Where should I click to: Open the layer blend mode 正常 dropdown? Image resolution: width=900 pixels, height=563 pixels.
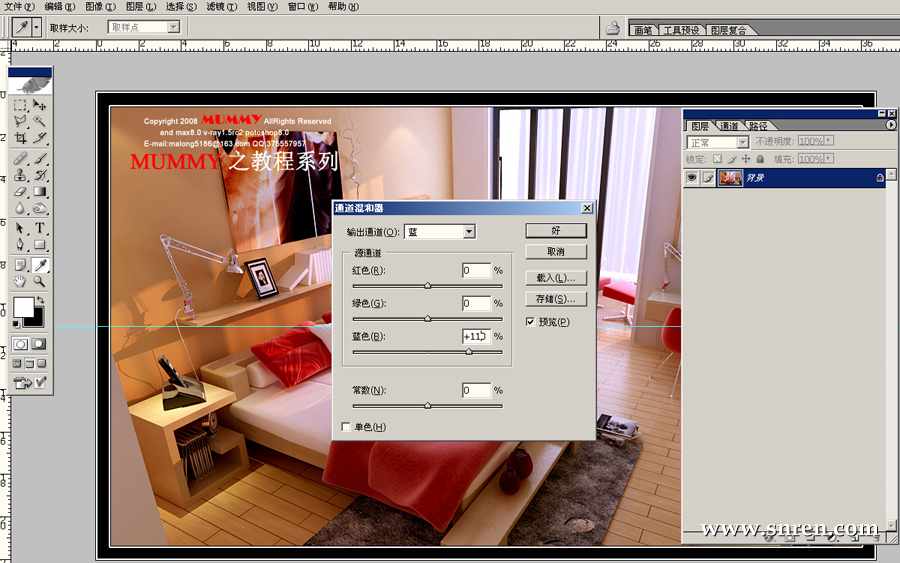point(717,142)
